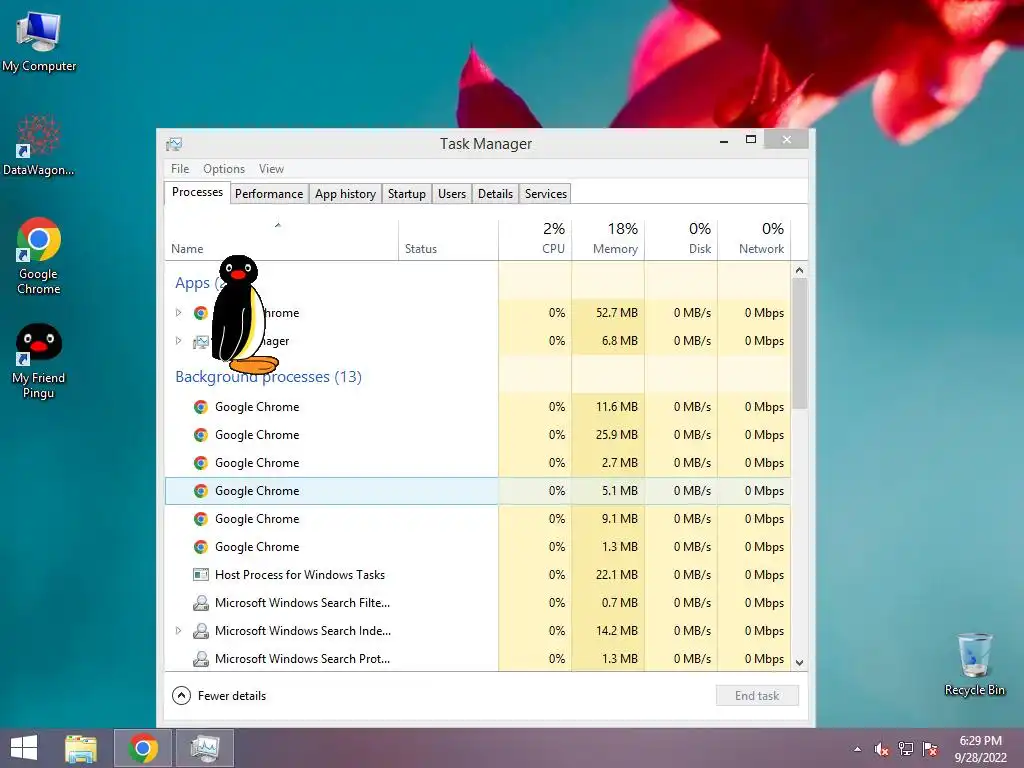Screen dimensions: 1024x768
Task: Sort by the Disk column header
Action: tap(681, 240)
